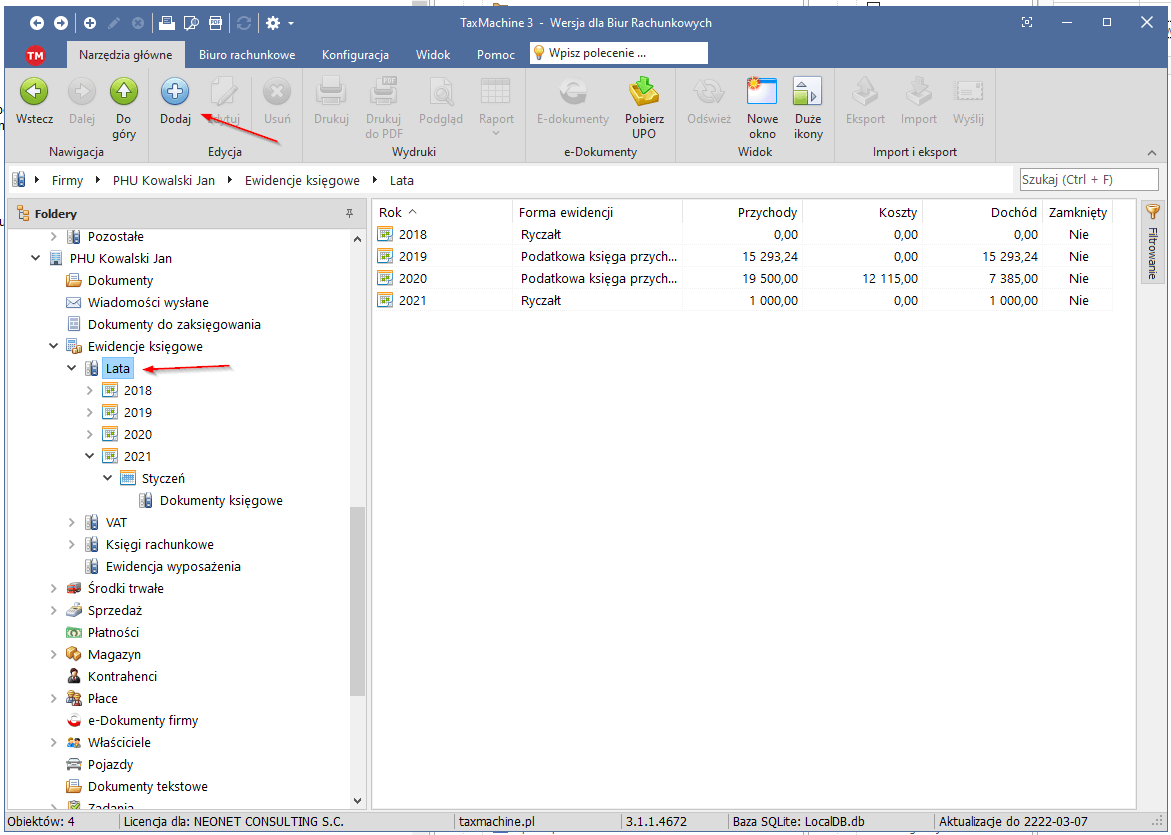Screen dimensions: 1171x835
Task: Pin the Foldery panel with pushpin
Action: pyautogui.click(x=350, y=214)
